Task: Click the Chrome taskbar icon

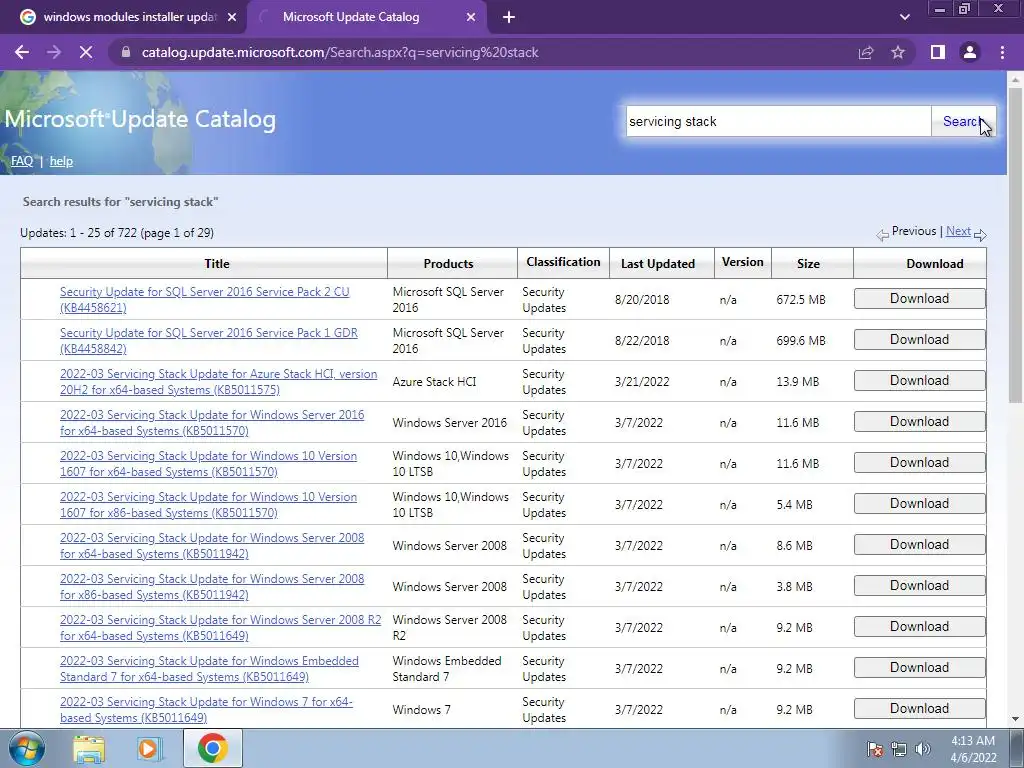Action: point(213,748)
